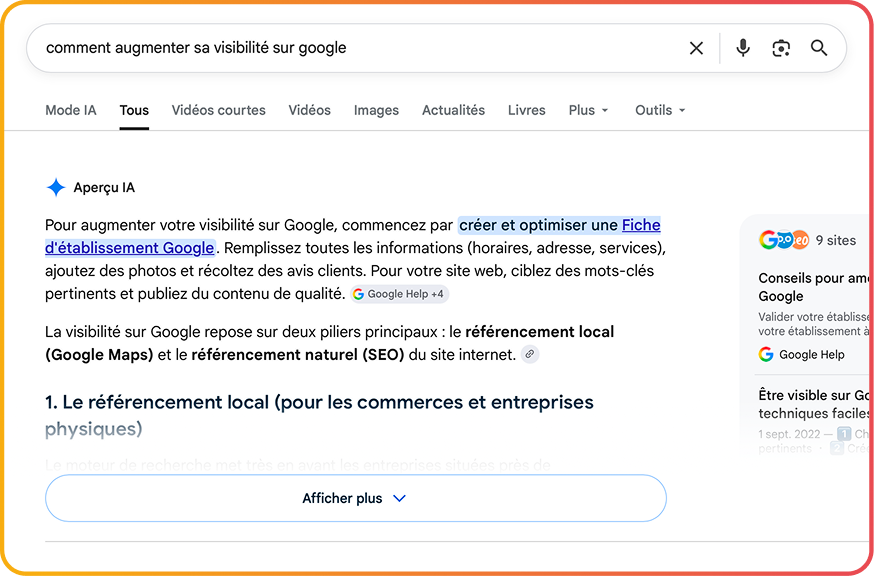Go to the Images tab
874x576 pixels.
point(376,110)
